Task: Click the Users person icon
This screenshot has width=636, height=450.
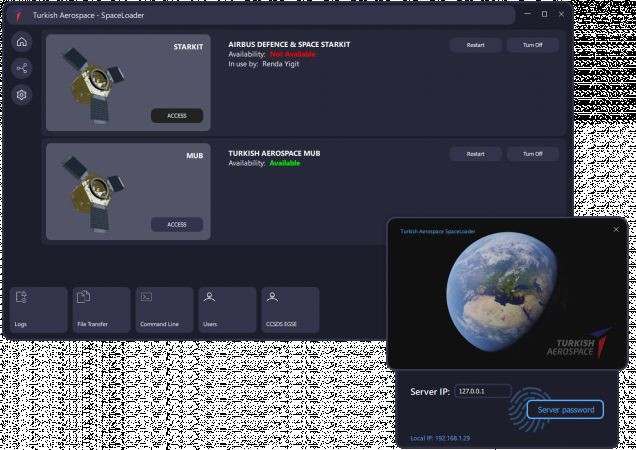Action: (x=209, y=297)
